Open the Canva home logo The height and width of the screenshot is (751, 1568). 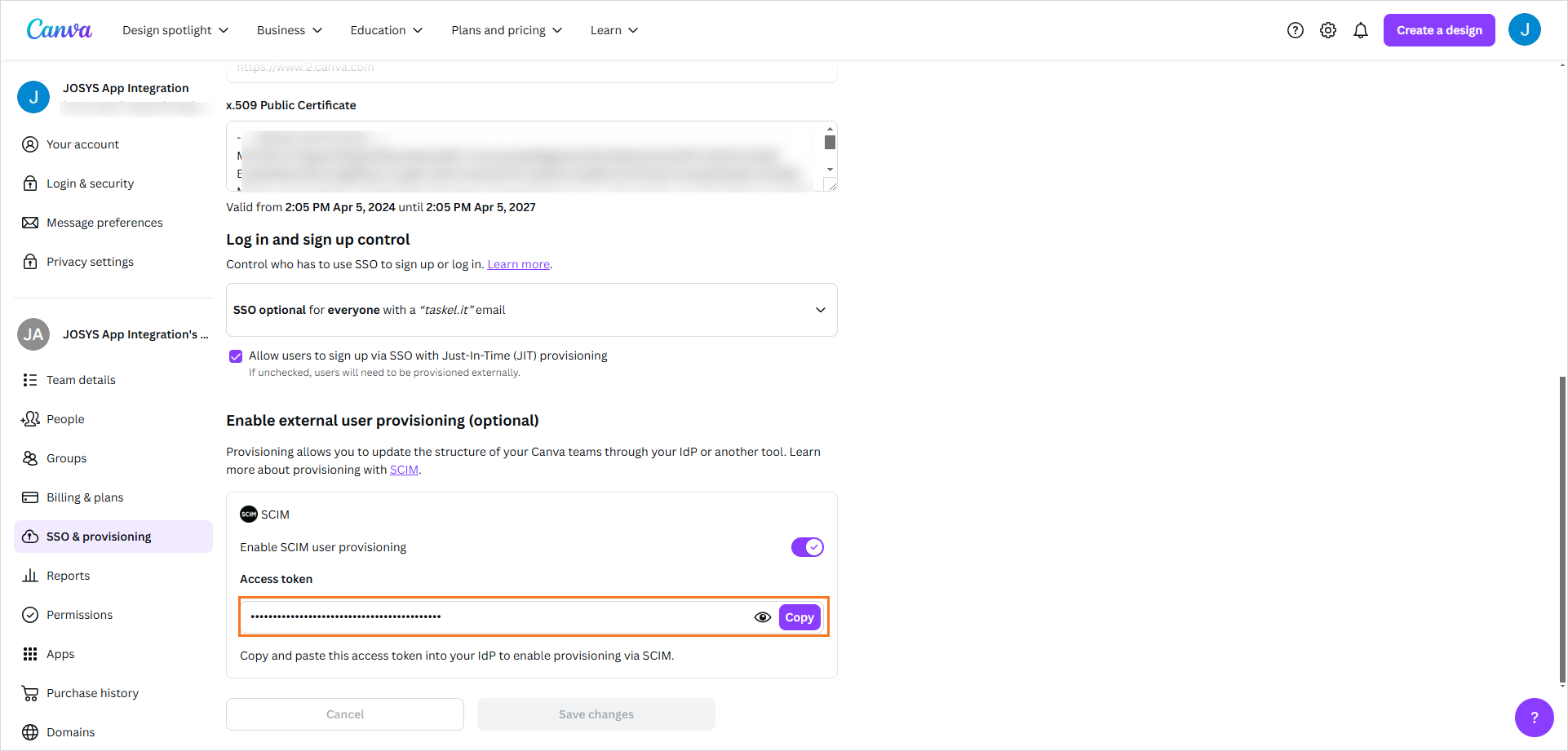(60, 29)
